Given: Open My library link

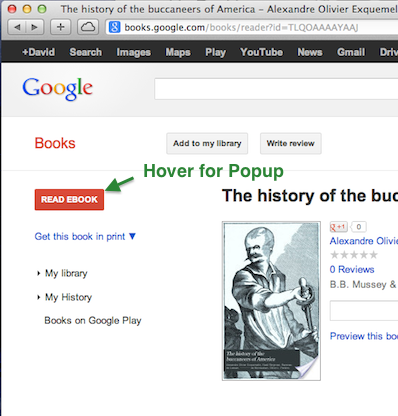Looking at the screenshot, I should pos(66,273).
